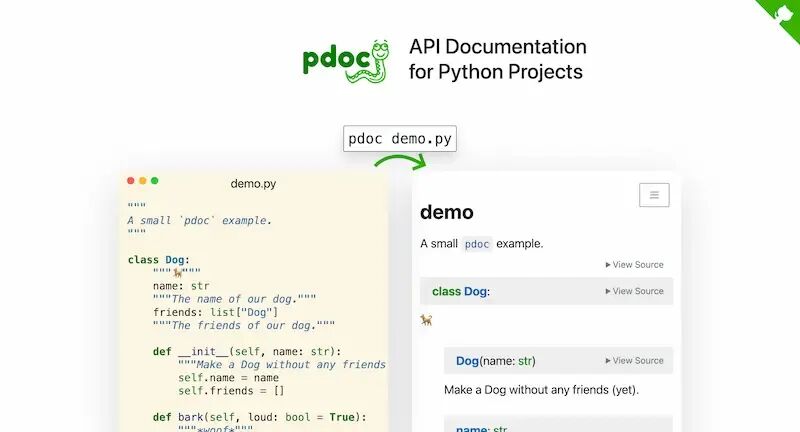Image resolution: width=800 pixels, height=432 pixels.
Task: Expand View Source under the pdoc example line
Action: [x=634, y=265]
